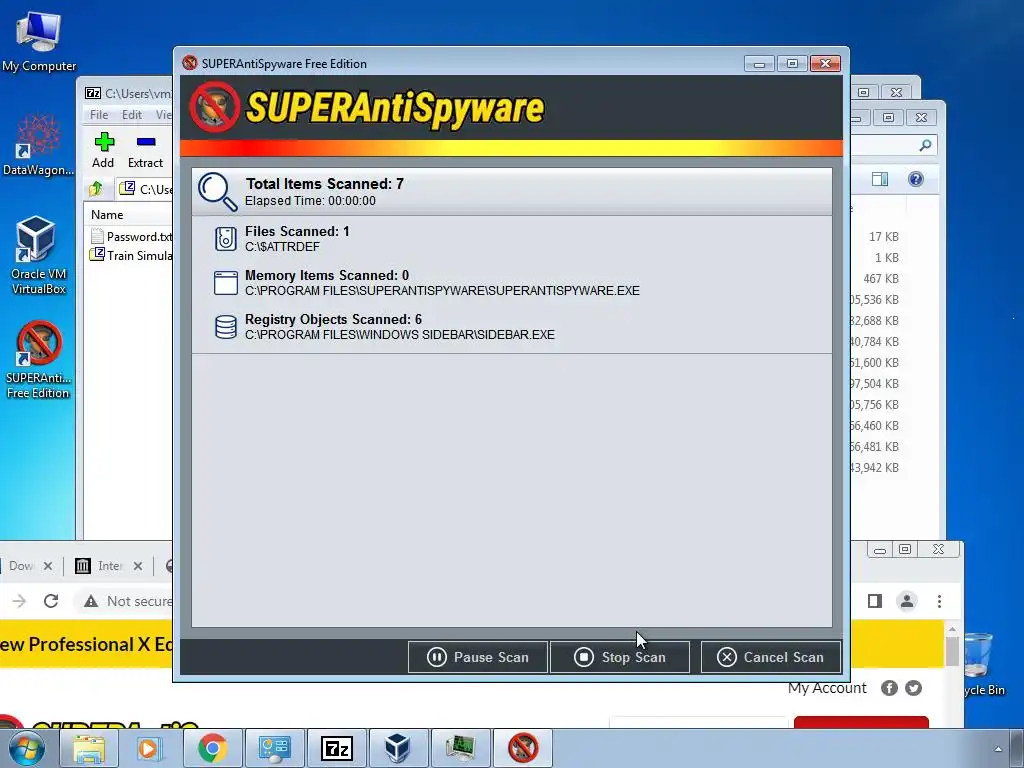Screen dimensions: 1024x768
Task: Cancel the scan in progress
Action: pos(771,657)
